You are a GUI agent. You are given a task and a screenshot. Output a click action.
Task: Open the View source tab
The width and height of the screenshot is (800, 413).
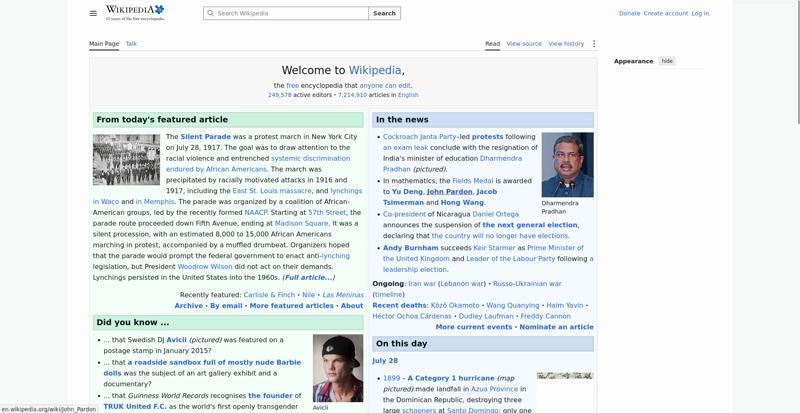[x=524, y=44]
